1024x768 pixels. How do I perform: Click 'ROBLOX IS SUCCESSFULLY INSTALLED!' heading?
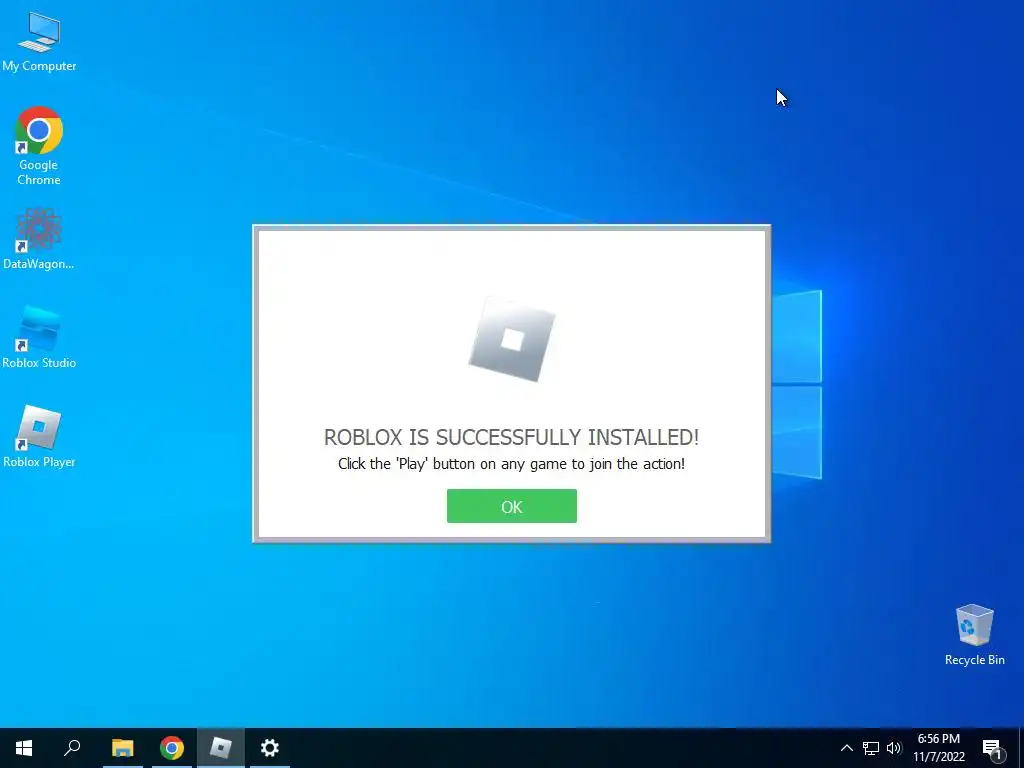[x=511, y=437]
